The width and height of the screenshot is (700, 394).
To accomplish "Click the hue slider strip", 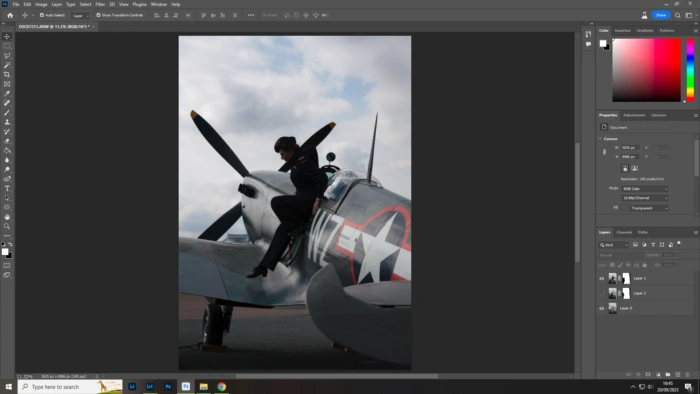I will (690, 71).
